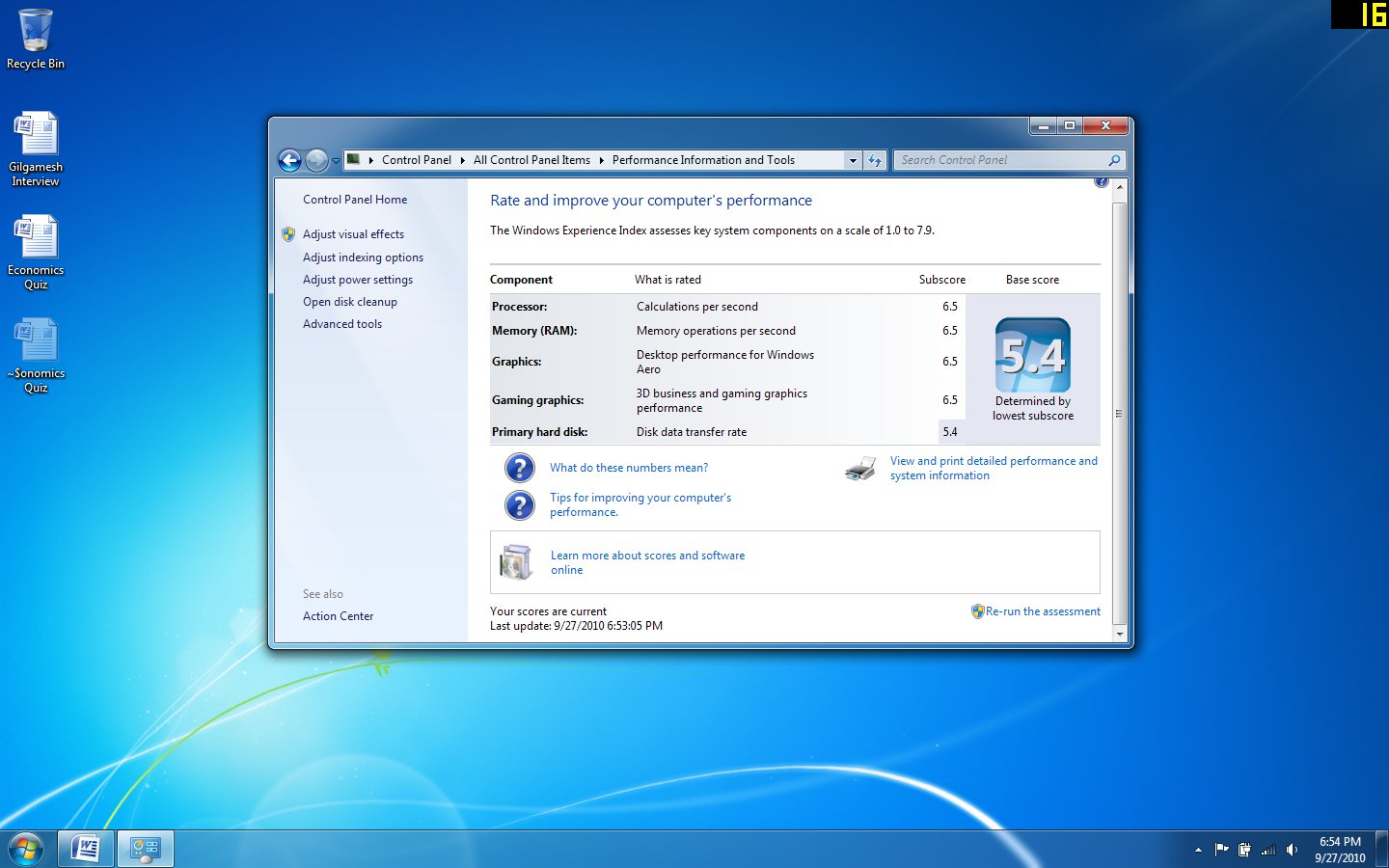Click Control Panel in the address breadcrumb
The image size is (1389, 868).
click(x=417, y=160)
